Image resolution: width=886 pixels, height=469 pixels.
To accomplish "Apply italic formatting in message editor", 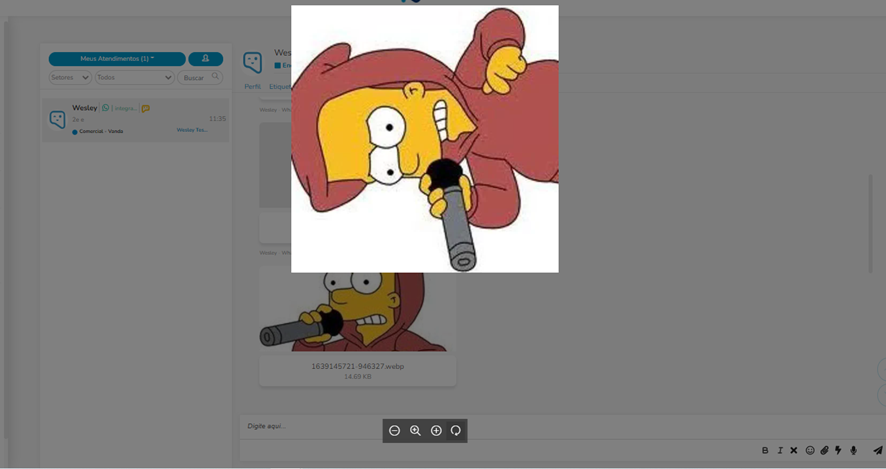I will pyautogui.click(x=780, y=450).
